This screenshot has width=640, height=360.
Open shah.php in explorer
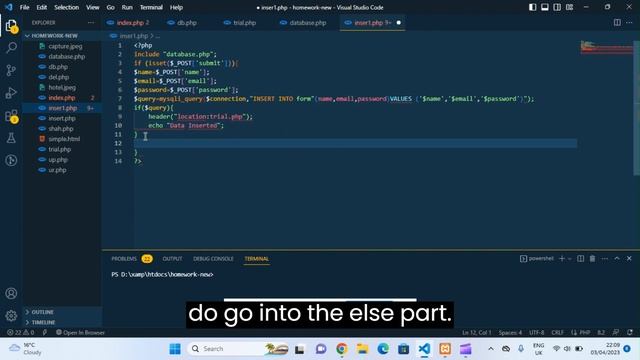pos(60,129)
